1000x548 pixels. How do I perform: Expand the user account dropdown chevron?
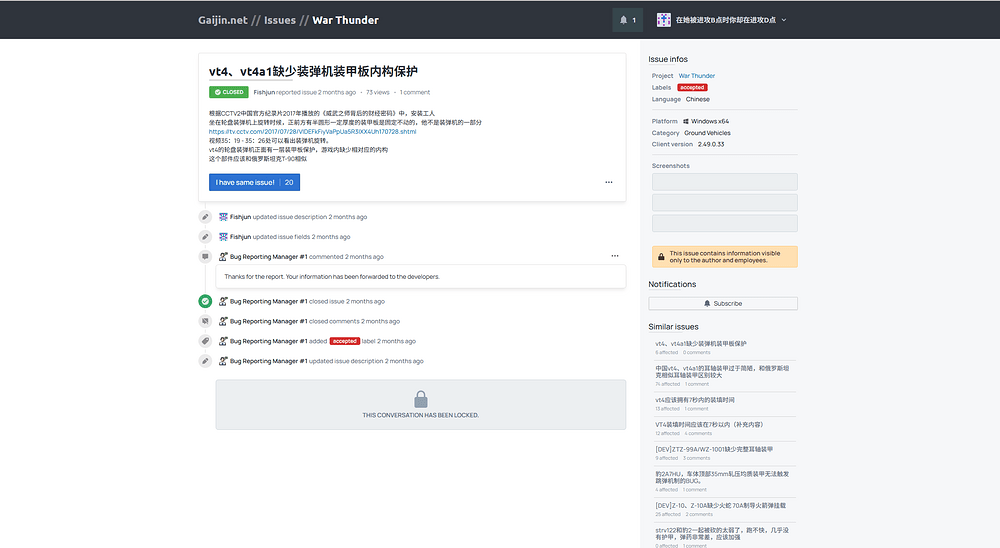tap(784, 20)
